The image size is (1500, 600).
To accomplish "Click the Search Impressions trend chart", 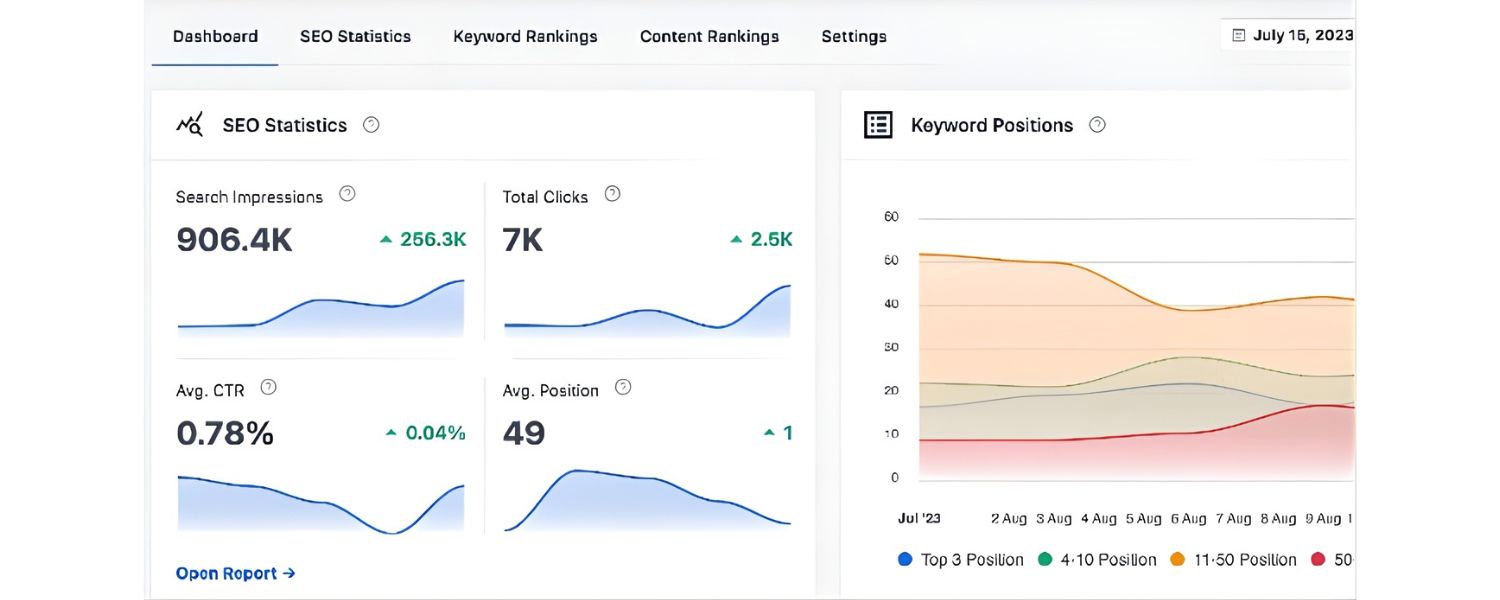I will pyautogui.click(x=320, y=310).
